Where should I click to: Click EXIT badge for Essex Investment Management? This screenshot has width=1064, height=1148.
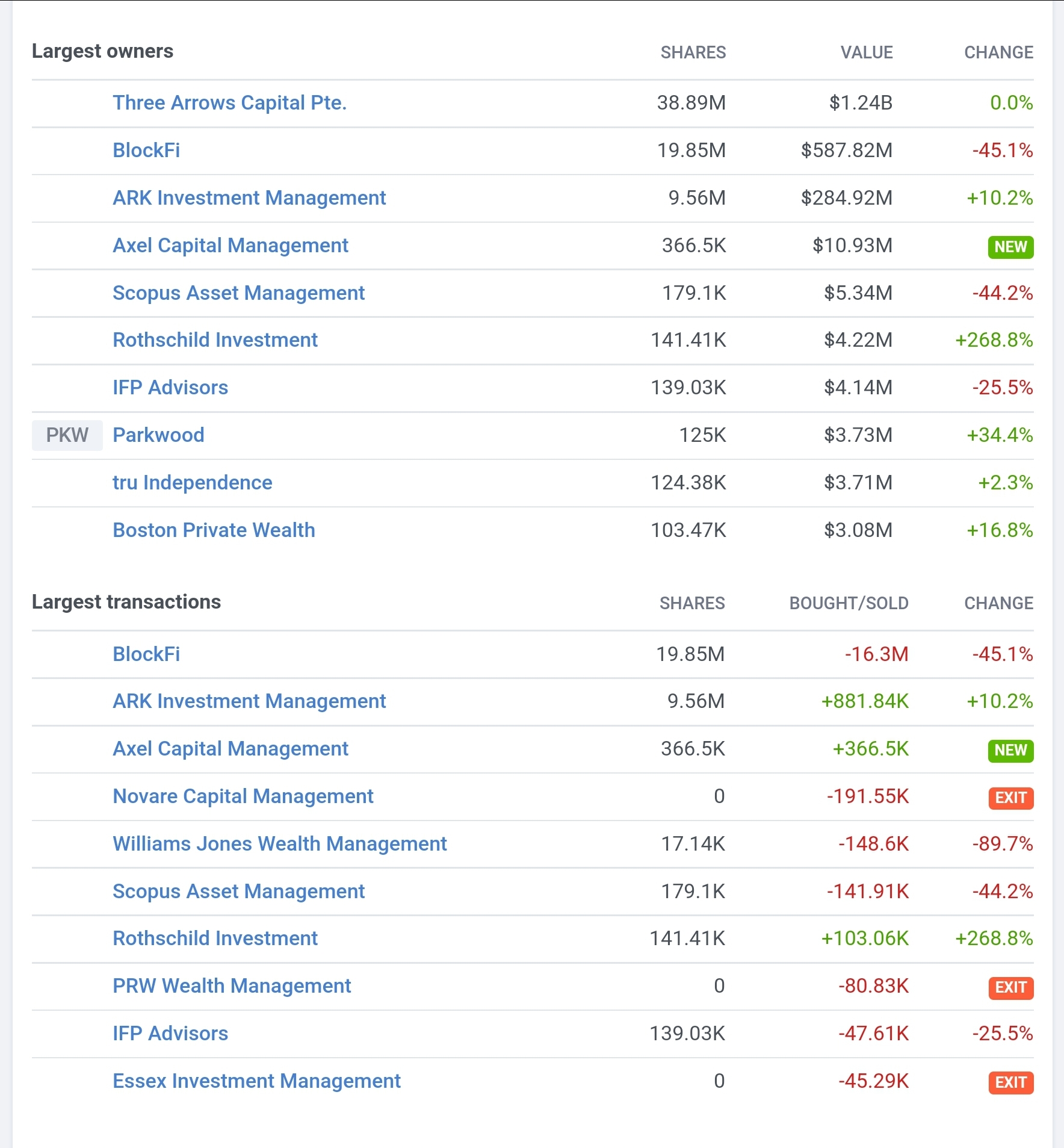point(1011,1083)
